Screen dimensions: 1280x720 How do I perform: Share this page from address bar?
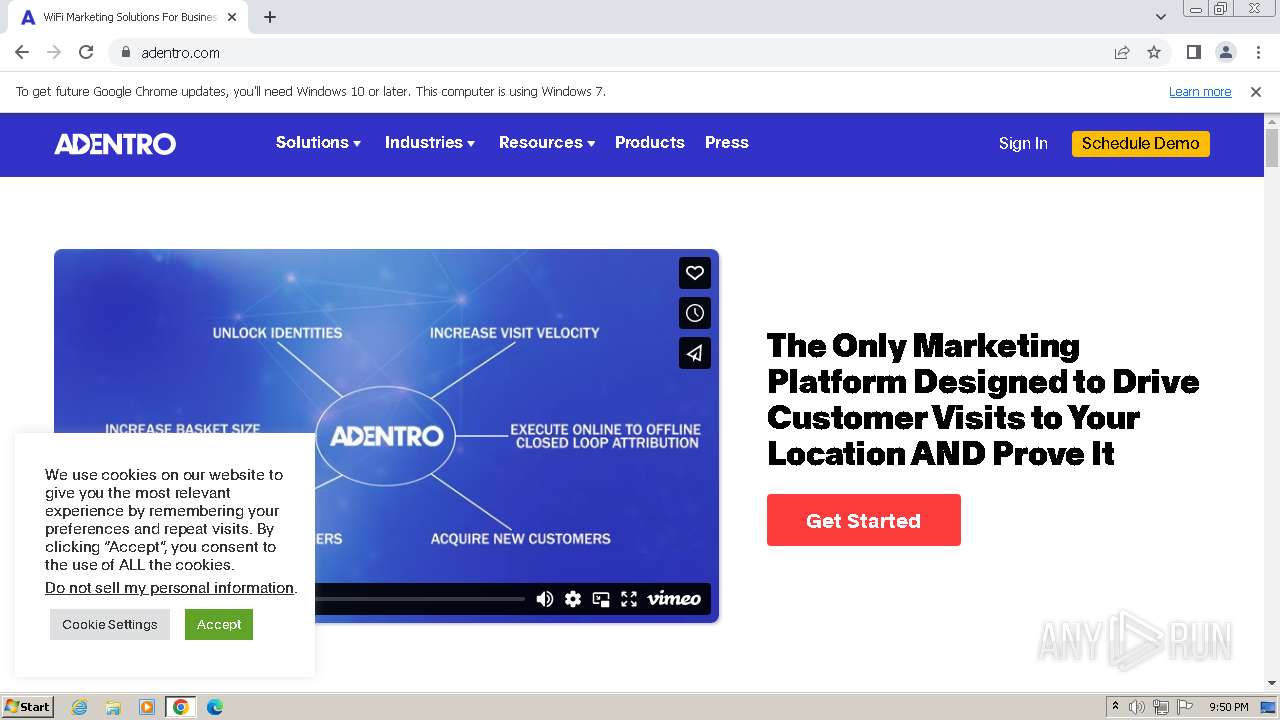click(x=1122, y=52)
